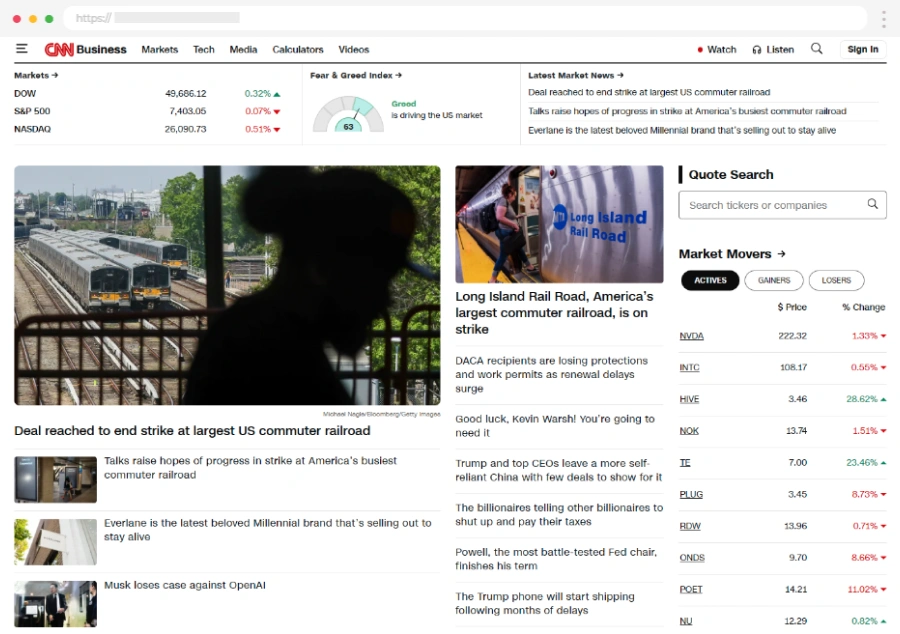The width and height of the screenshot is (900, 634).
Task: Open headline 'Deal reached to end strike' below photo
Action: click(x=192, y=431)
